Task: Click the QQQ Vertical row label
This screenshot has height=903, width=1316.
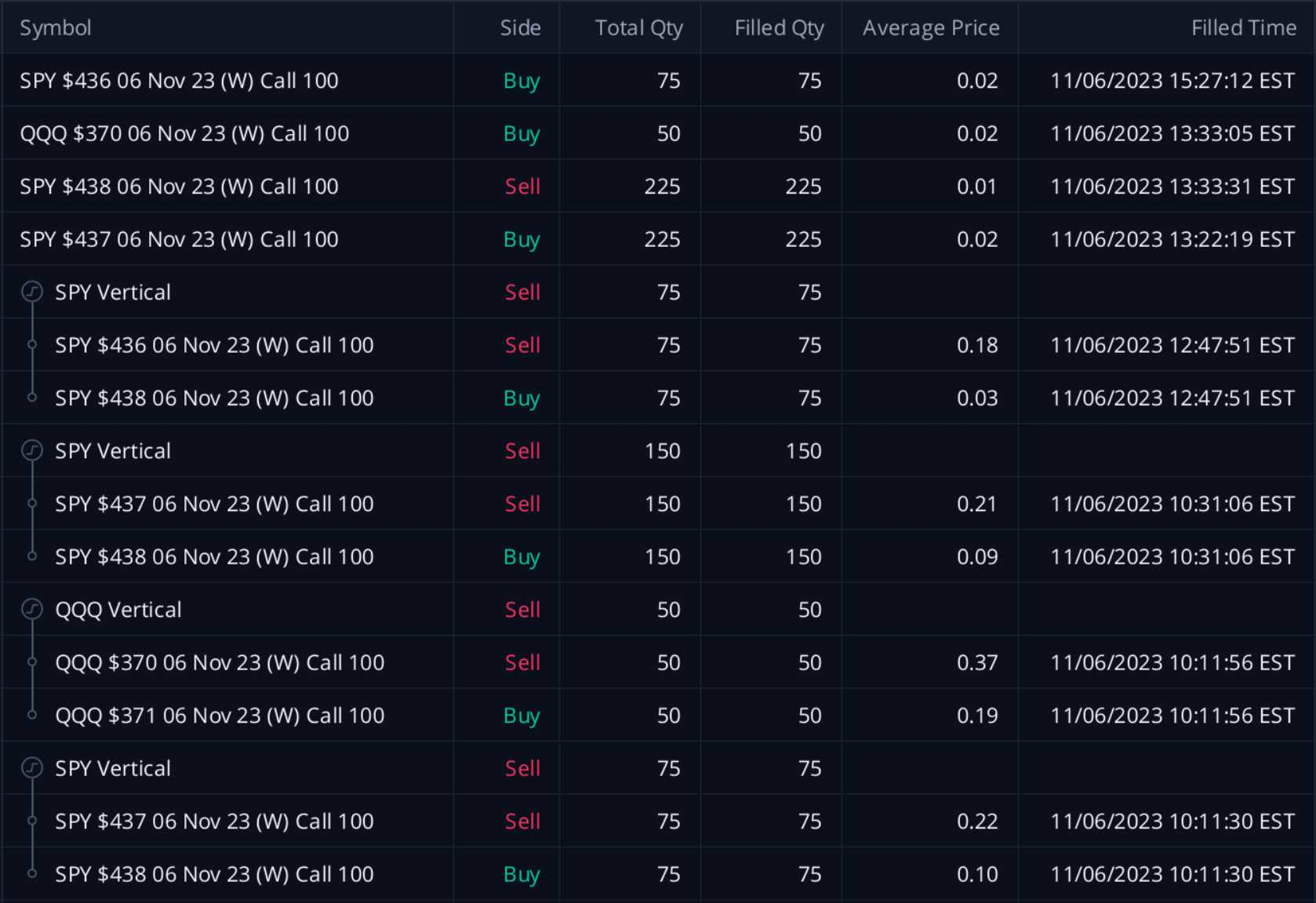Action: [x=118, y=610]
